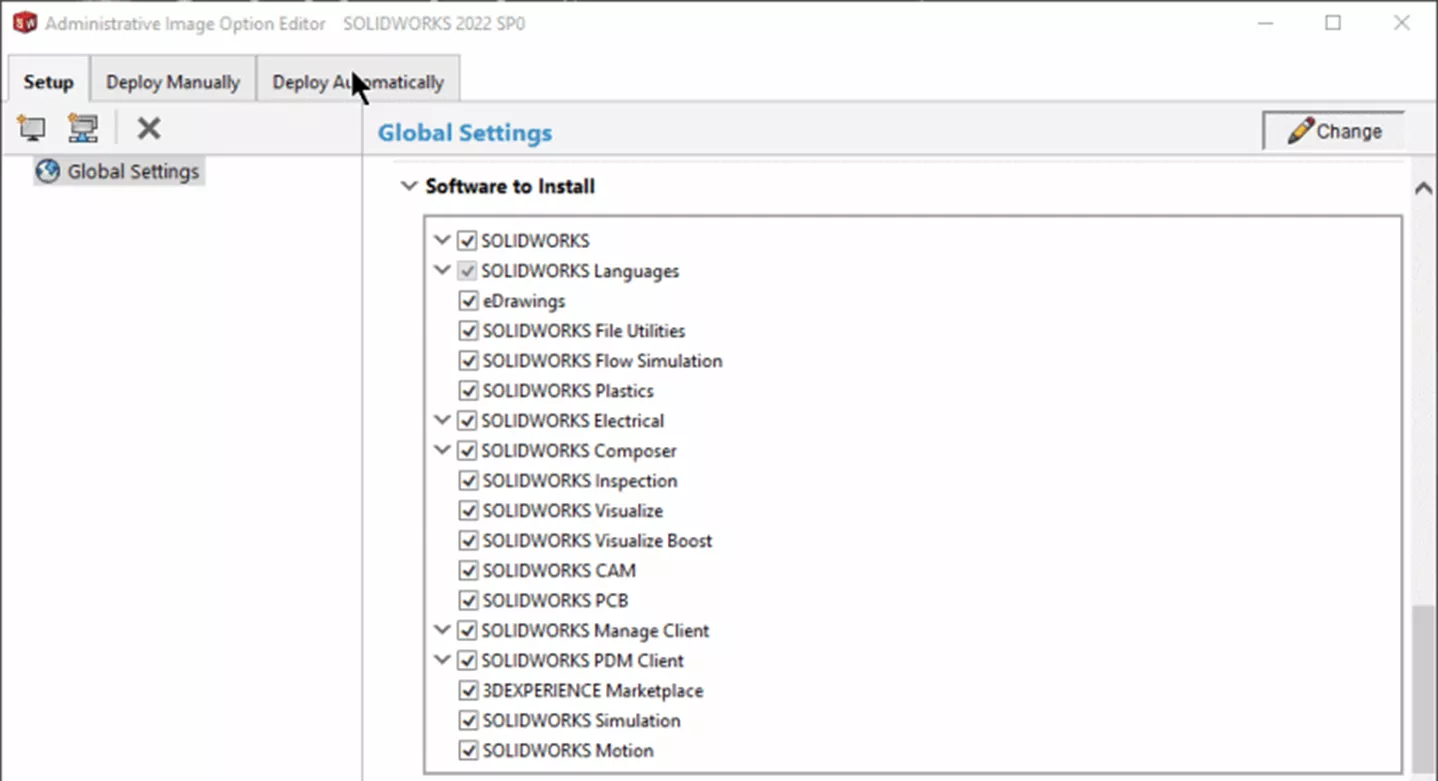This screenshot has height=781, width=1438.
Task: Uncheck SOLIDWORKS File Utilities checkbox
Action: pyautogui.click(x=468, y=331)
